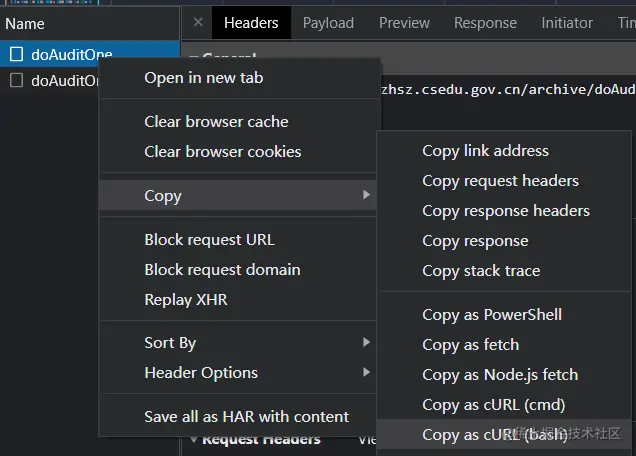Click the second doAuditOne request icon
636x456 pixels.
16,81
